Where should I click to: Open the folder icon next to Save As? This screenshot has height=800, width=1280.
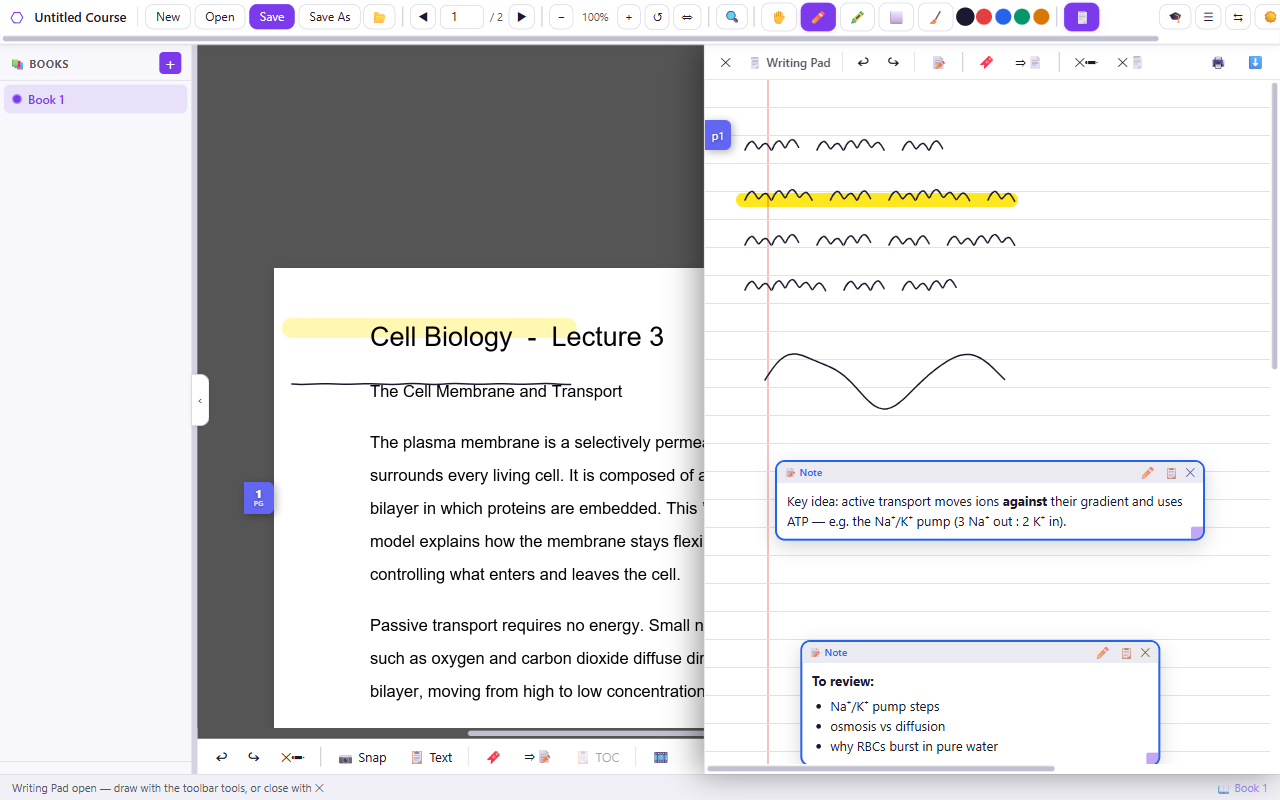[x=379, y=17]
